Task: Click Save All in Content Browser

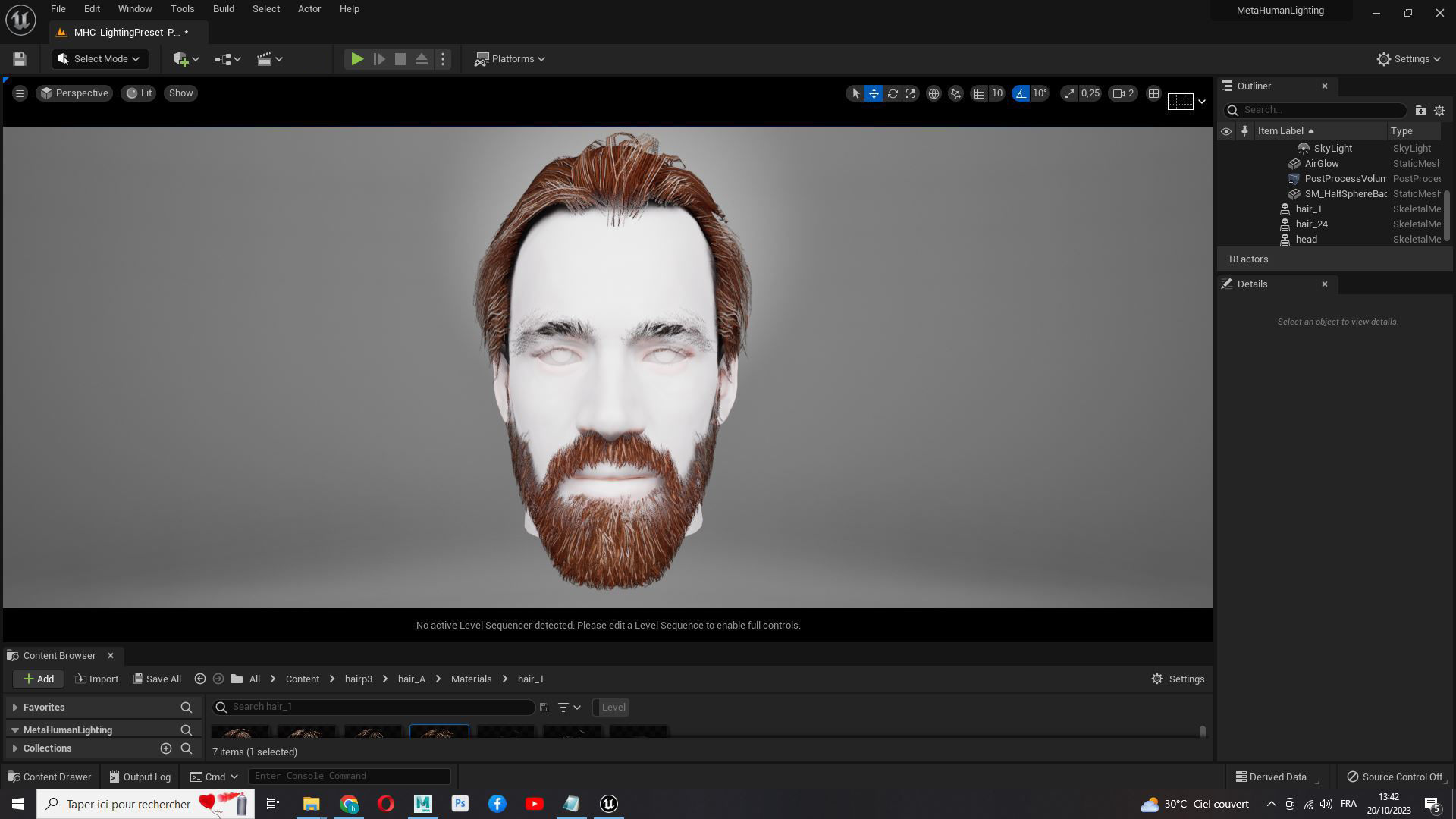Action: 157,679
